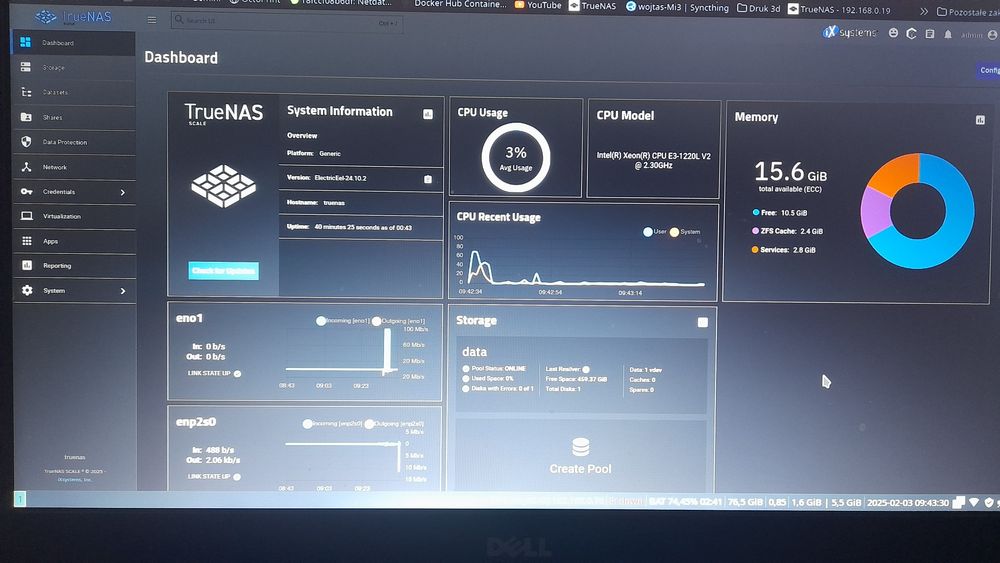Viewport: 1000px width, 563px height.
Task: Click the eno1 LINK STATE UP checkmark
Action: pyautogui.click(x=237, y=374)
